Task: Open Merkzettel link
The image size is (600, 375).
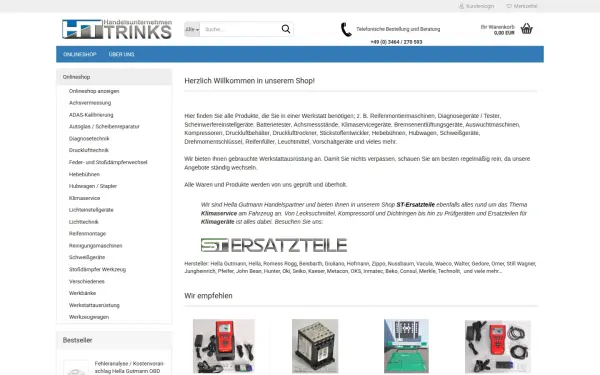Action: 525,6
